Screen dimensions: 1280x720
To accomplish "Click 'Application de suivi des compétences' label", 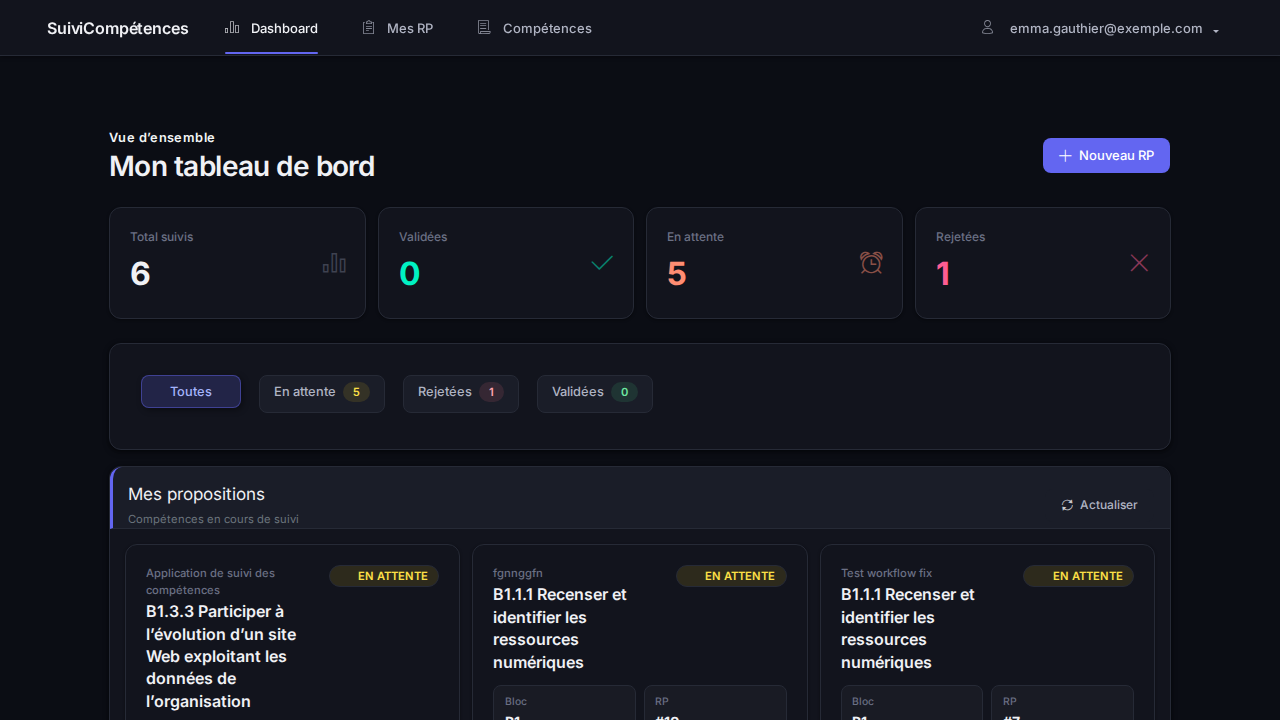I will pyautogui.click(x=211, y=581).
